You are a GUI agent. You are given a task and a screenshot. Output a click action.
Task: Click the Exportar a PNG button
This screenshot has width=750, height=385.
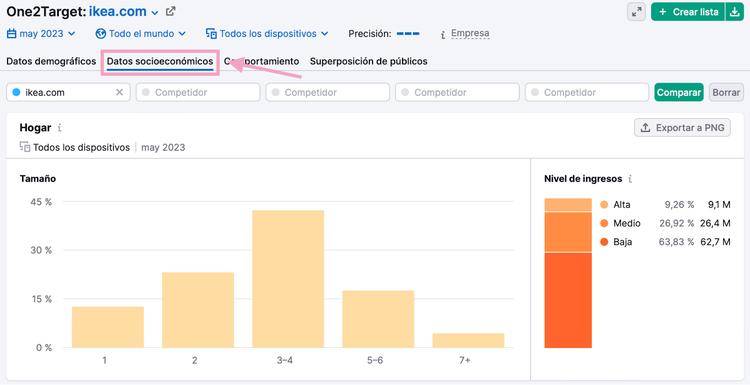(x=682, y=128)
